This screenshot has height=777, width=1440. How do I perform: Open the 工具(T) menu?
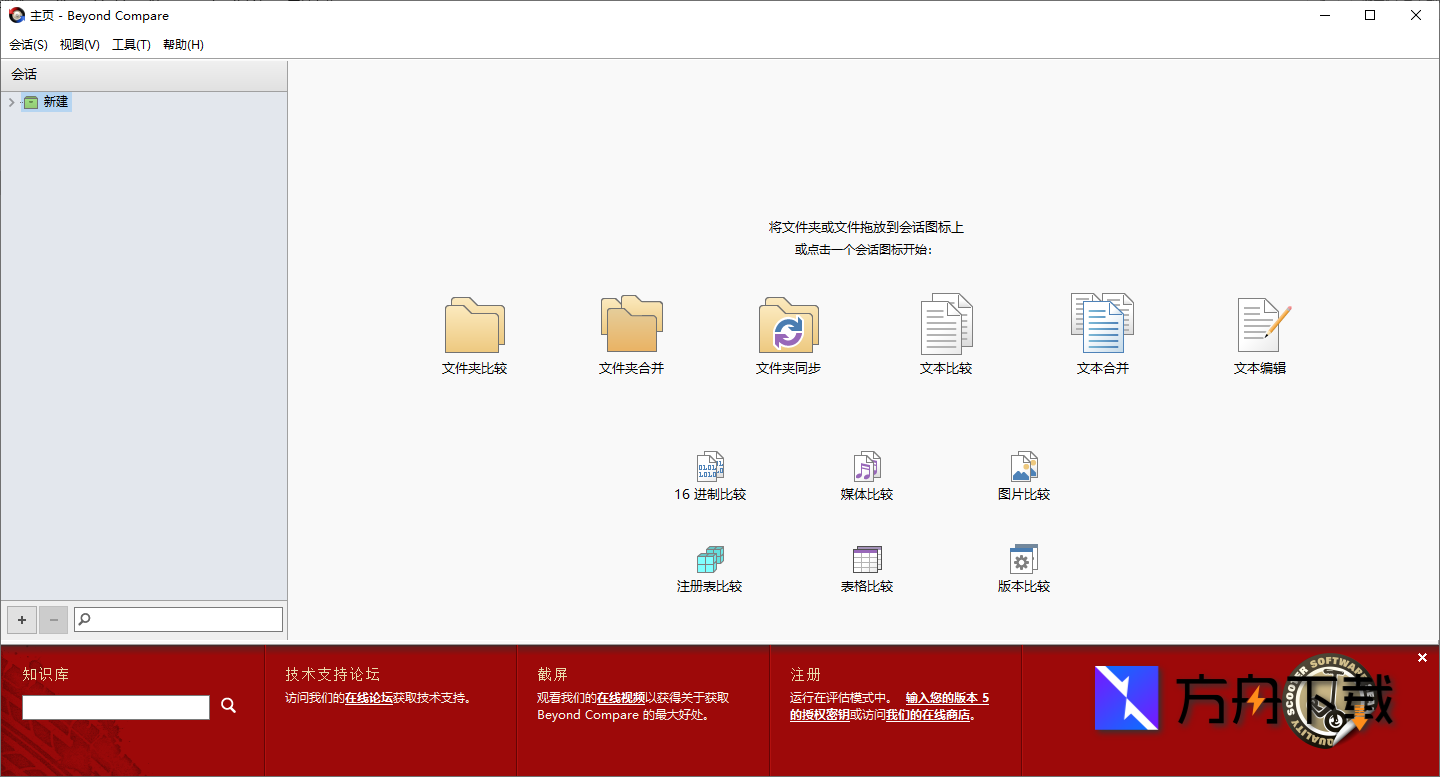[130, 44]
